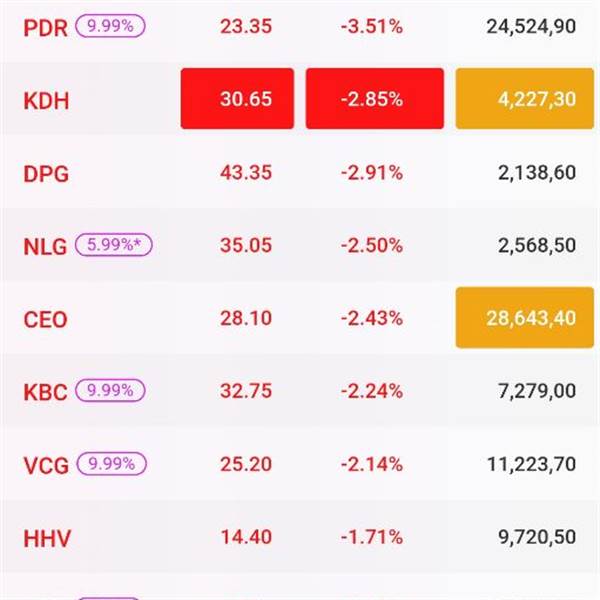
Task: Tap the 9.99% badge next to KBC
Action: pyautogui.click(x=111, y=390)
